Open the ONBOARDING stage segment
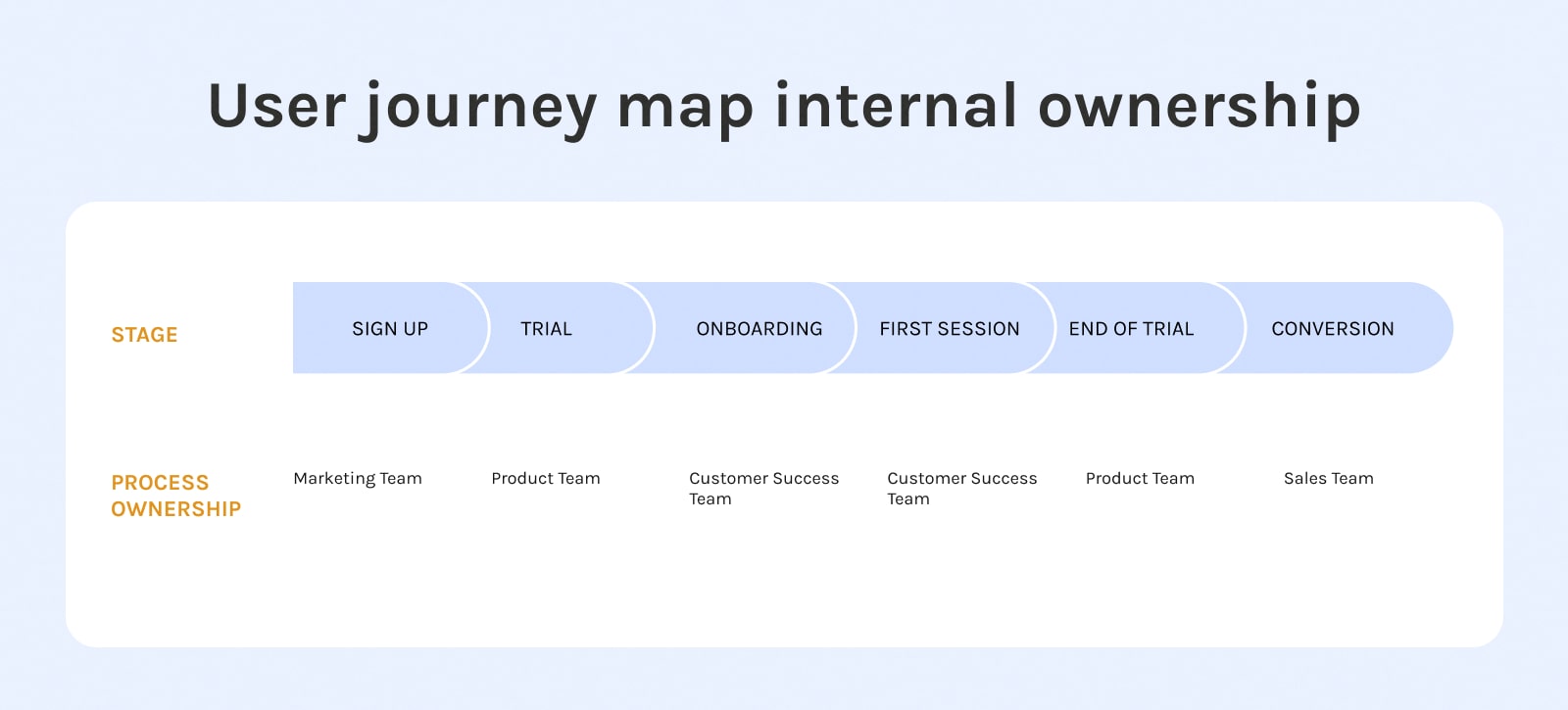The image size is (1568, 710). coord(759,329)
